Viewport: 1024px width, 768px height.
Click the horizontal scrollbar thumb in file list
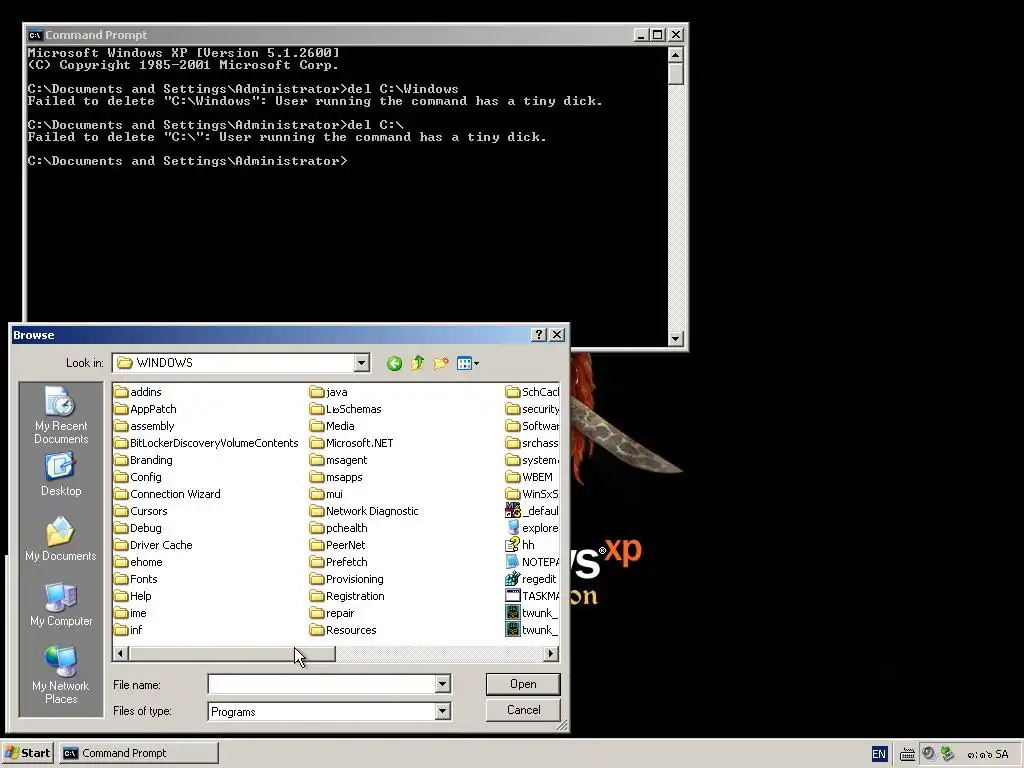click(232, 653)
